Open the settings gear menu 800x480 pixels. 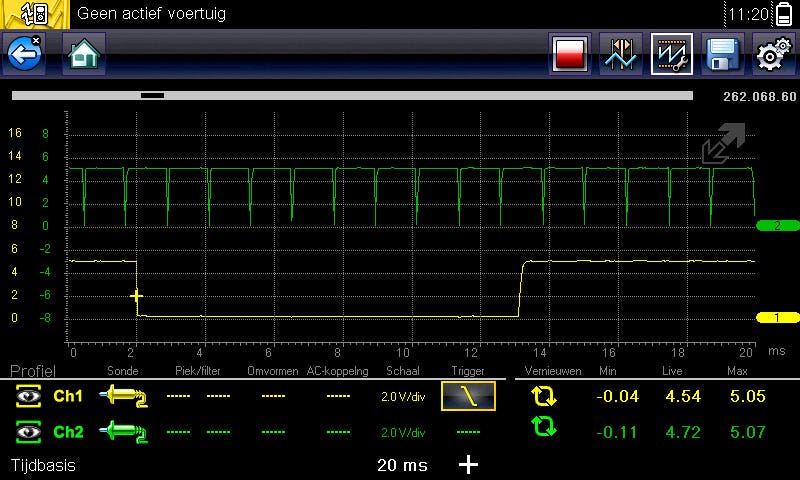tap(773, 54)
